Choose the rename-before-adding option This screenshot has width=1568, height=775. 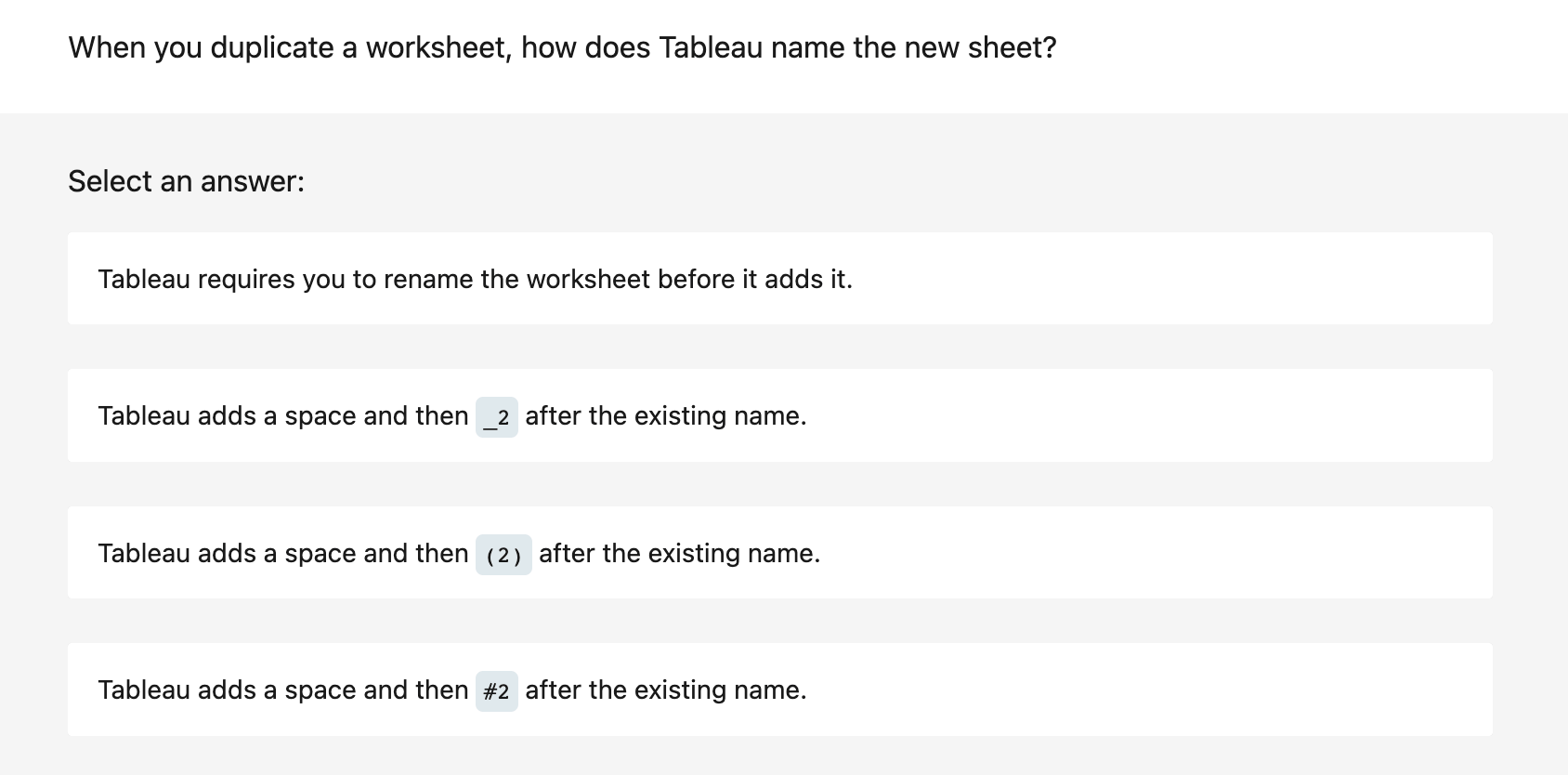[x=476, y=278]
